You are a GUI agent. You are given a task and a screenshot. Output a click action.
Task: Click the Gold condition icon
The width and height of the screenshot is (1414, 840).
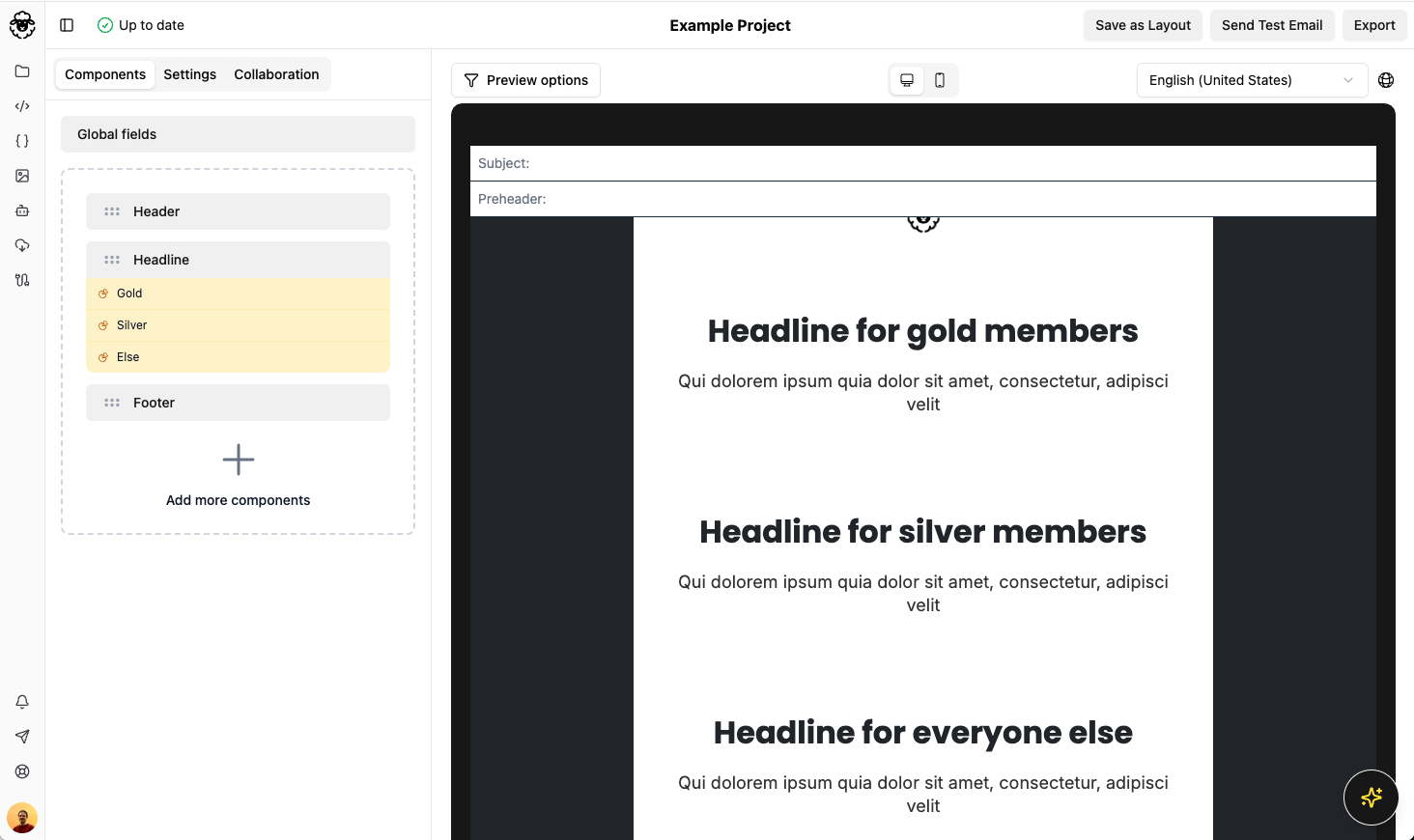(x=103, y=294)
